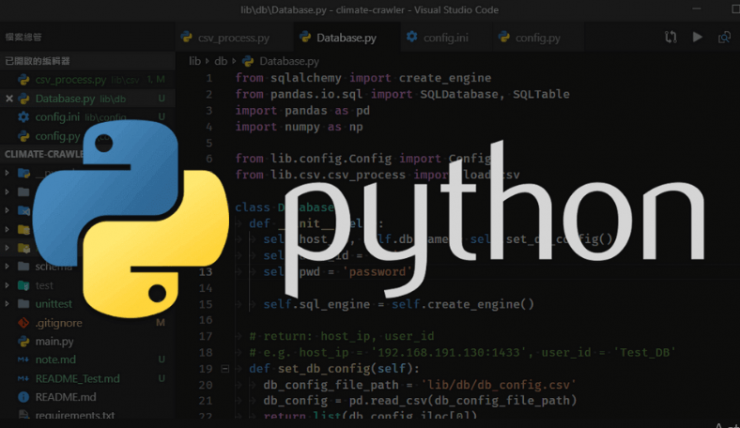Click 'lib.config.Config' on line 6
Viewport: 740px width, 428px height.
click(331, 159)
